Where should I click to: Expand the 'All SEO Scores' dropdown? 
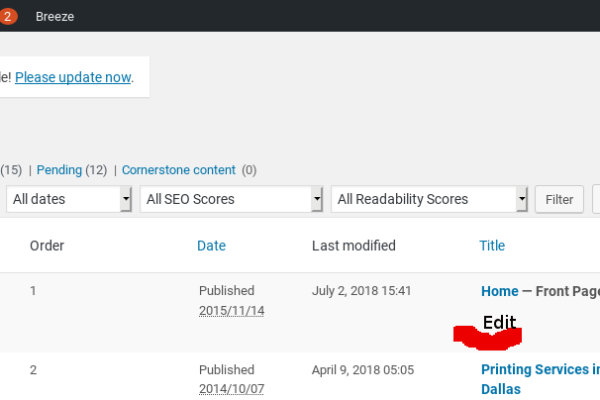(x=231, y=199)
